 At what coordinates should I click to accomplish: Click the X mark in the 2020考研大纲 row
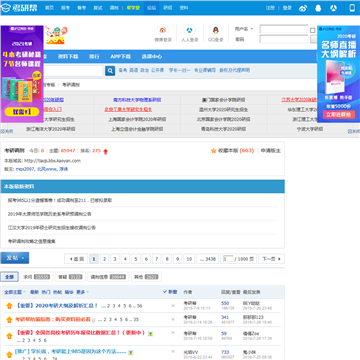(173, 305)
